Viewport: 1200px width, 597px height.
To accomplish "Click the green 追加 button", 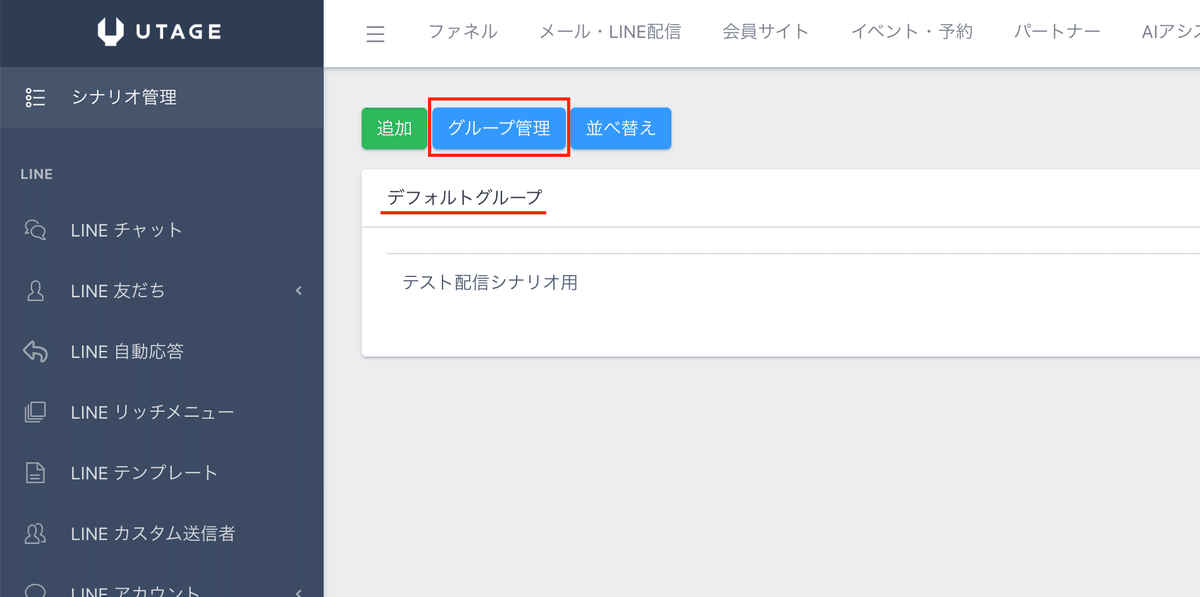I will (x=394, y=128).
